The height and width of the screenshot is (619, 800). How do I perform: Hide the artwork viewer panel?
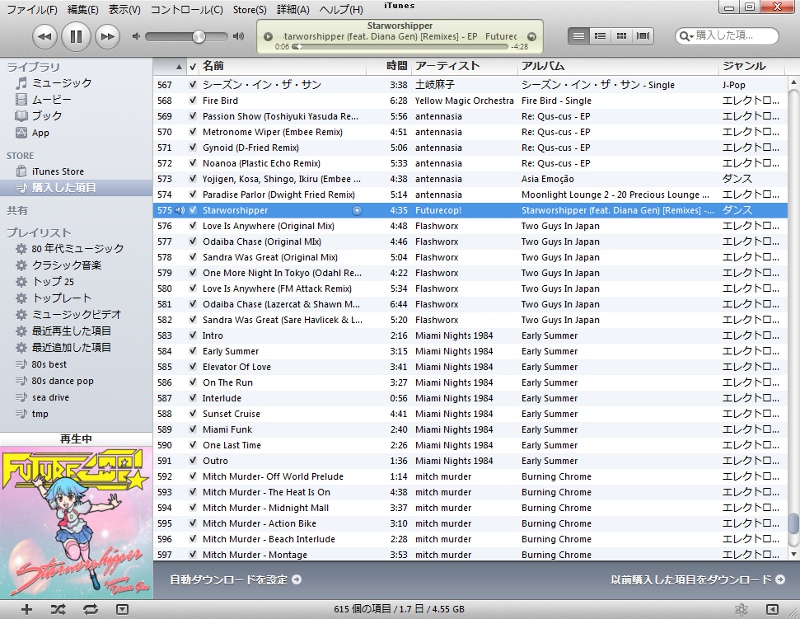[x=122, y=609]
